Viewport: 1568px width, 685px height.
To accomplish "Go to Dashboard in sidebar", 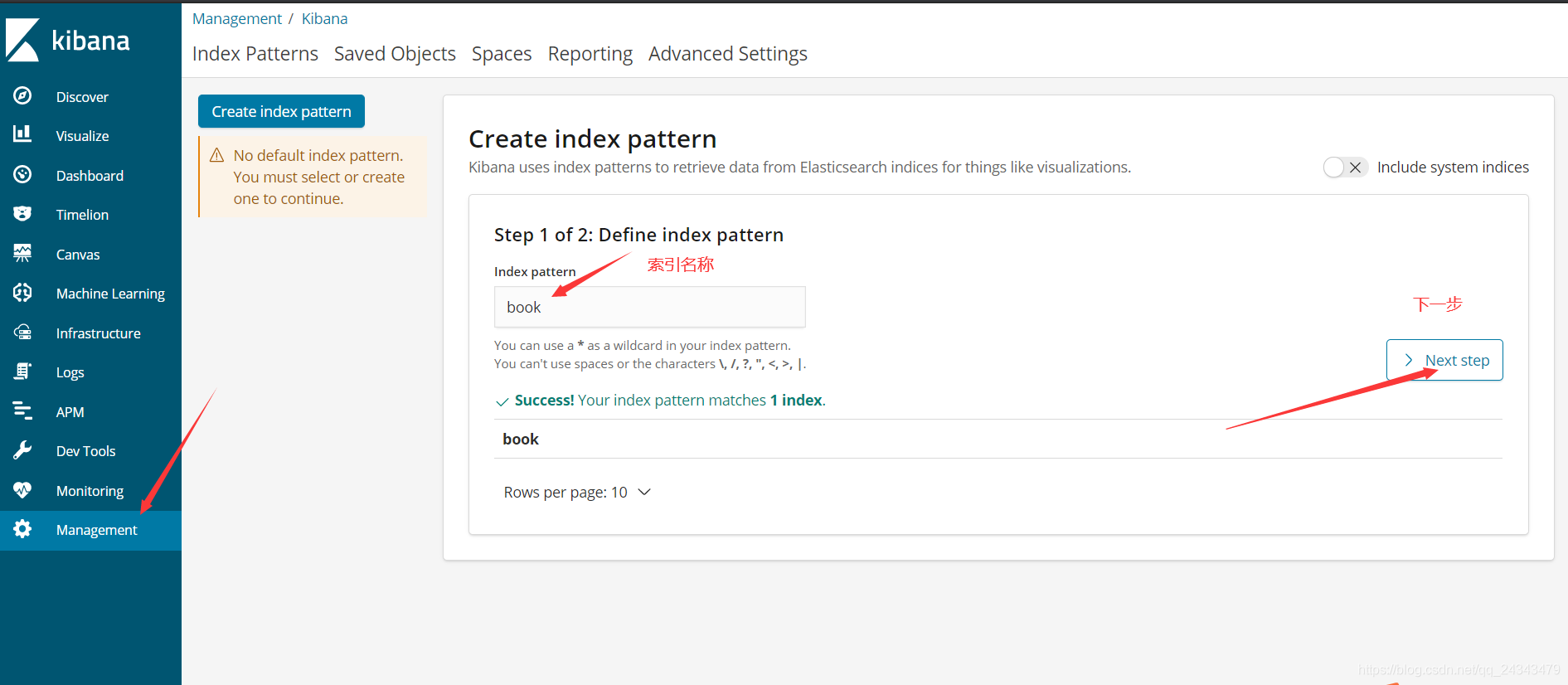I will (x=90, y=176).
